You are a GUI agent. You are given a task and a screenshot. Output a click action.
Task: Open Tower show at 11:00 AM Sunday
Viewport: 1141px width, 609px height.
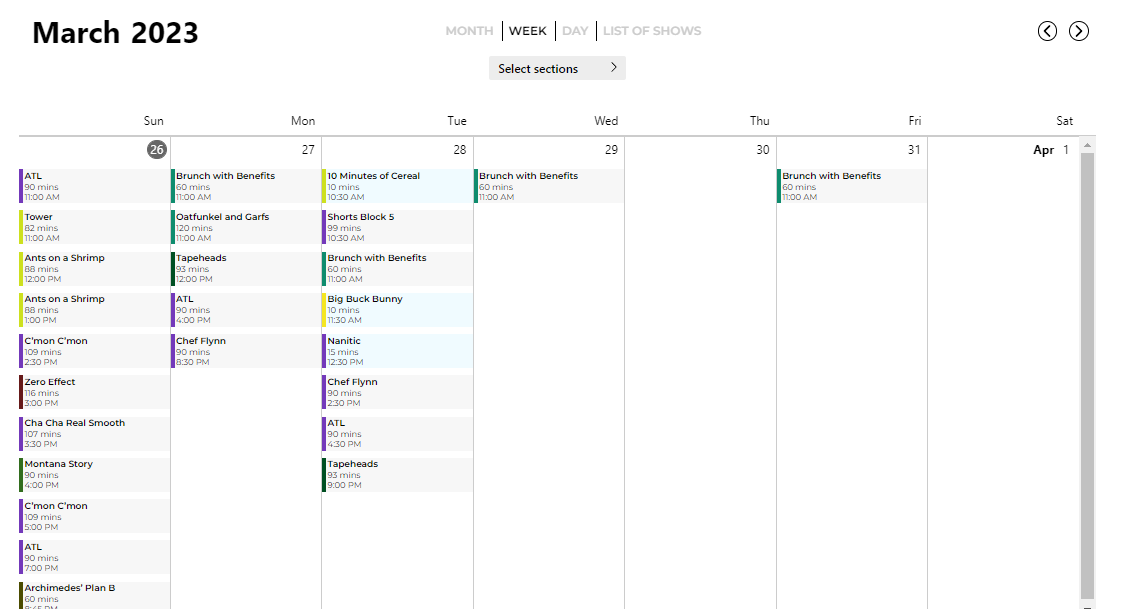[95, 227]
